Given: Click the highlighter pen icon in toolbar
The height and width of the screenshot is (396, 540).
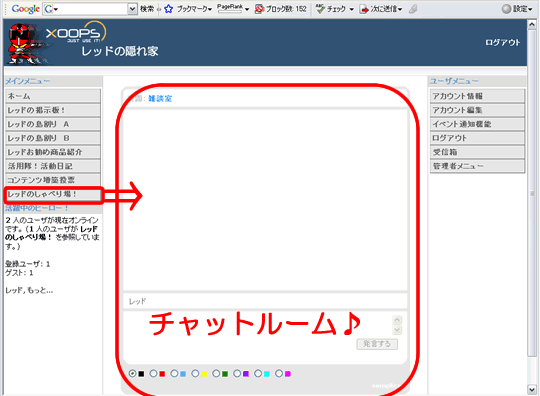Looking at the screenshot, I should click(413, 9).
